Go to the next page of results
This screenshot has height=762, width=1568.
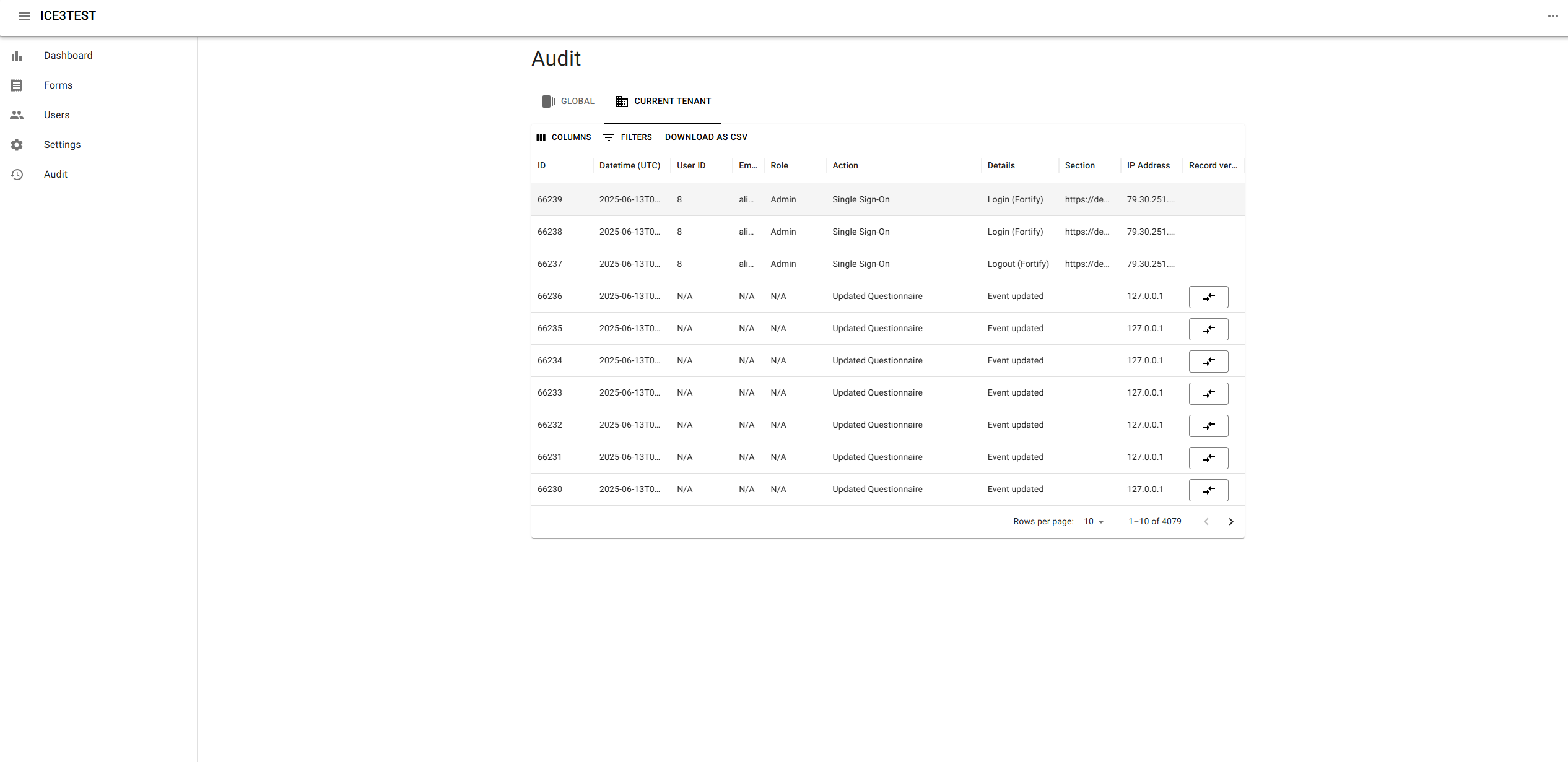tap(1231, 522)
